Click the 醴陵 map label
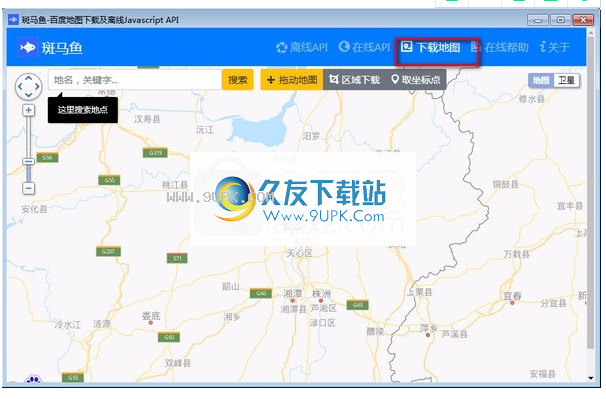The height and width of the screenshot is (399, 606). point(375,331)
